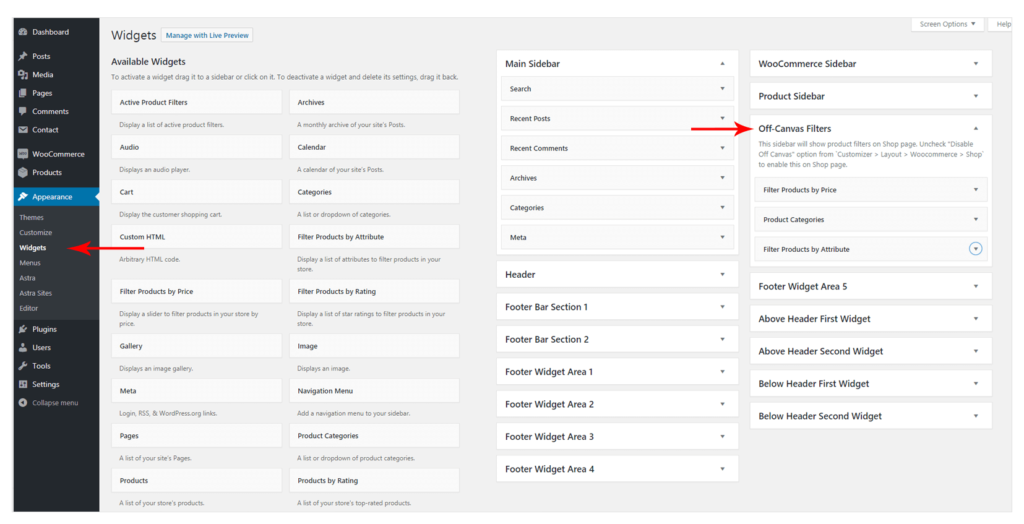Image resolution: width=1024 pixels, height=524 pixels.
Task: Click the Contact envelope icon
Action: click(x=23, y=129)
